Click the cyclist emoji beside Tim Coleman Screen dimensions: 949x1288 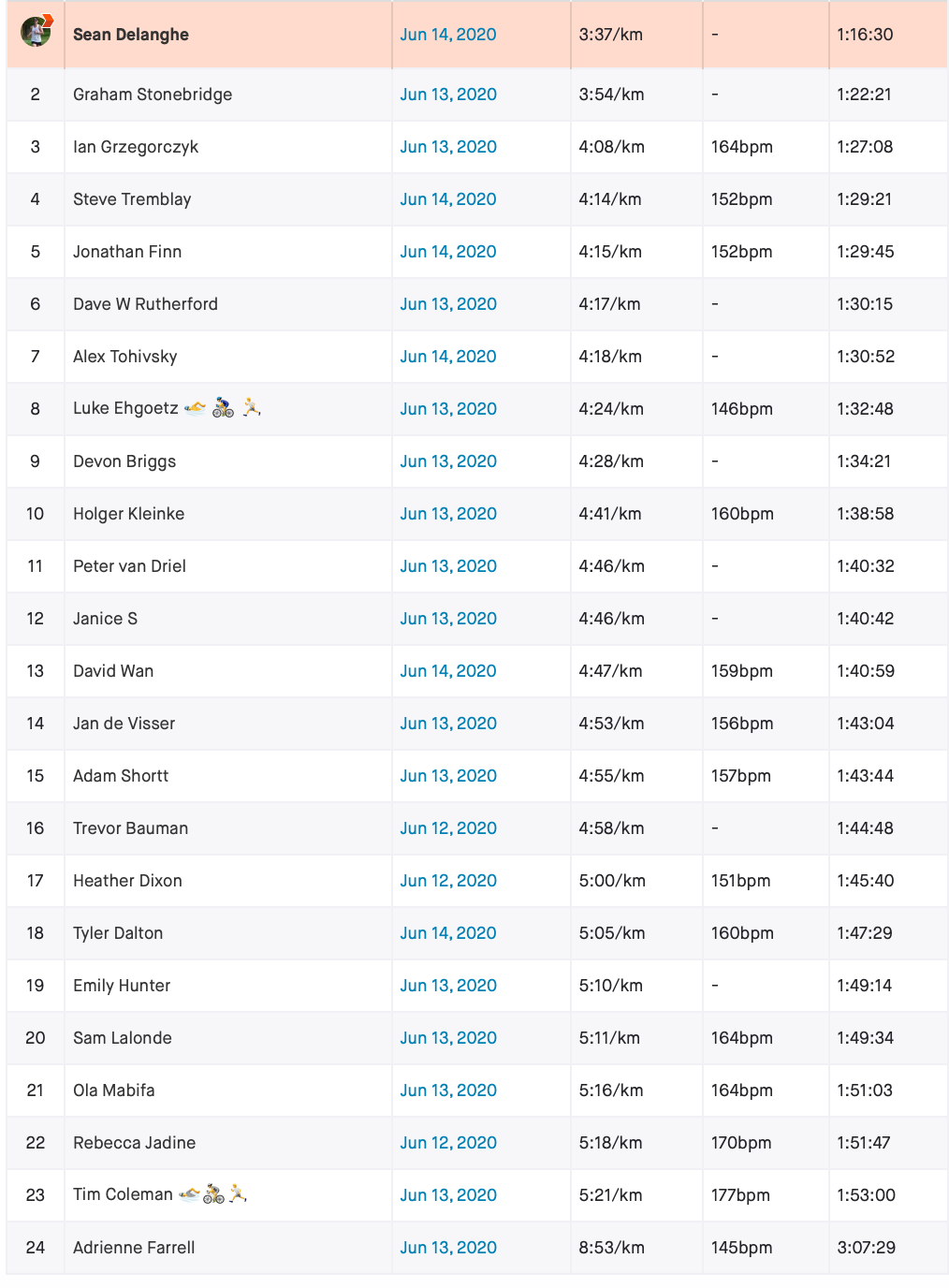[213, 1193]
